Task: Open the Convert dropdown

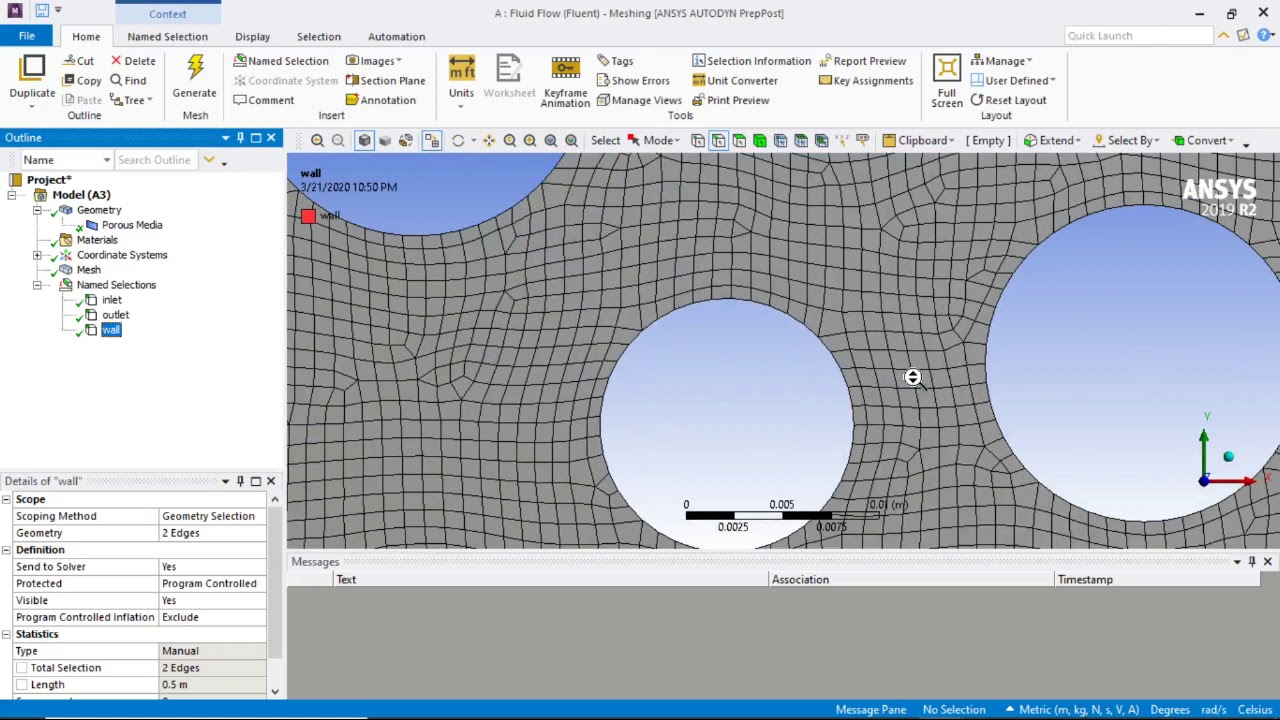Action: pyautogui.click(x=1204, y=141)
